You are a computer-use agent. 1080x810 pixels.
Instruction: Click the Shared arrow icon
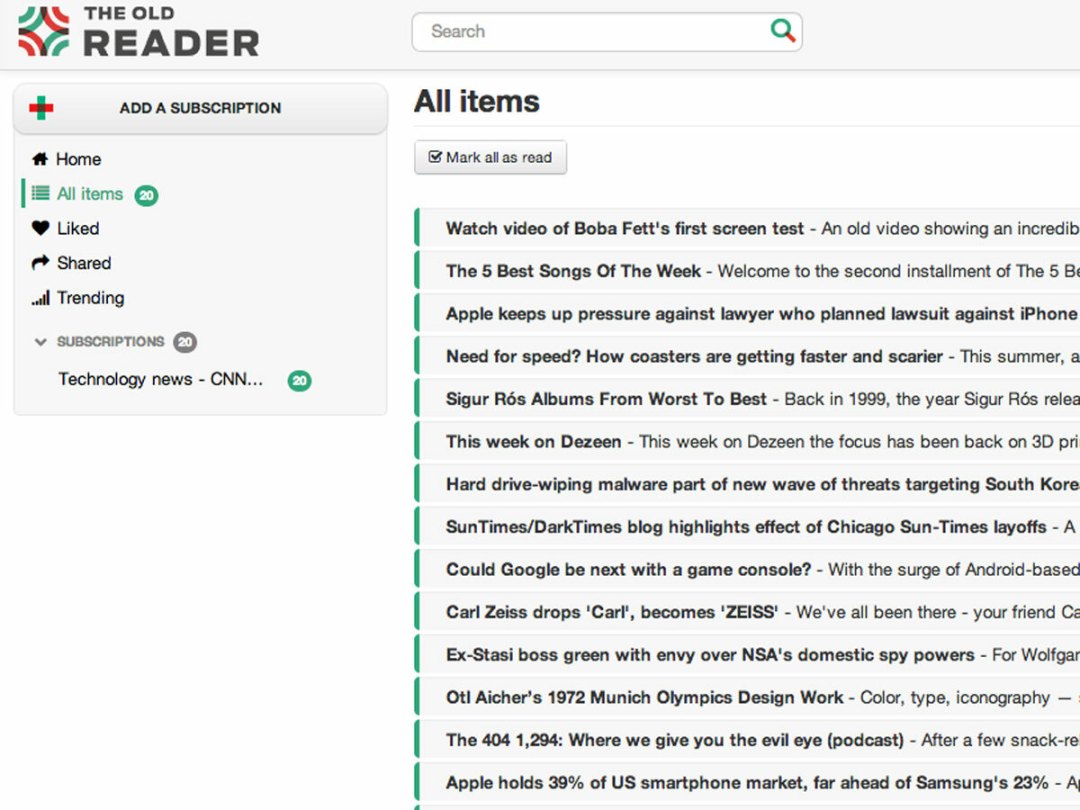pyautogui.click(x=41, y=262)
